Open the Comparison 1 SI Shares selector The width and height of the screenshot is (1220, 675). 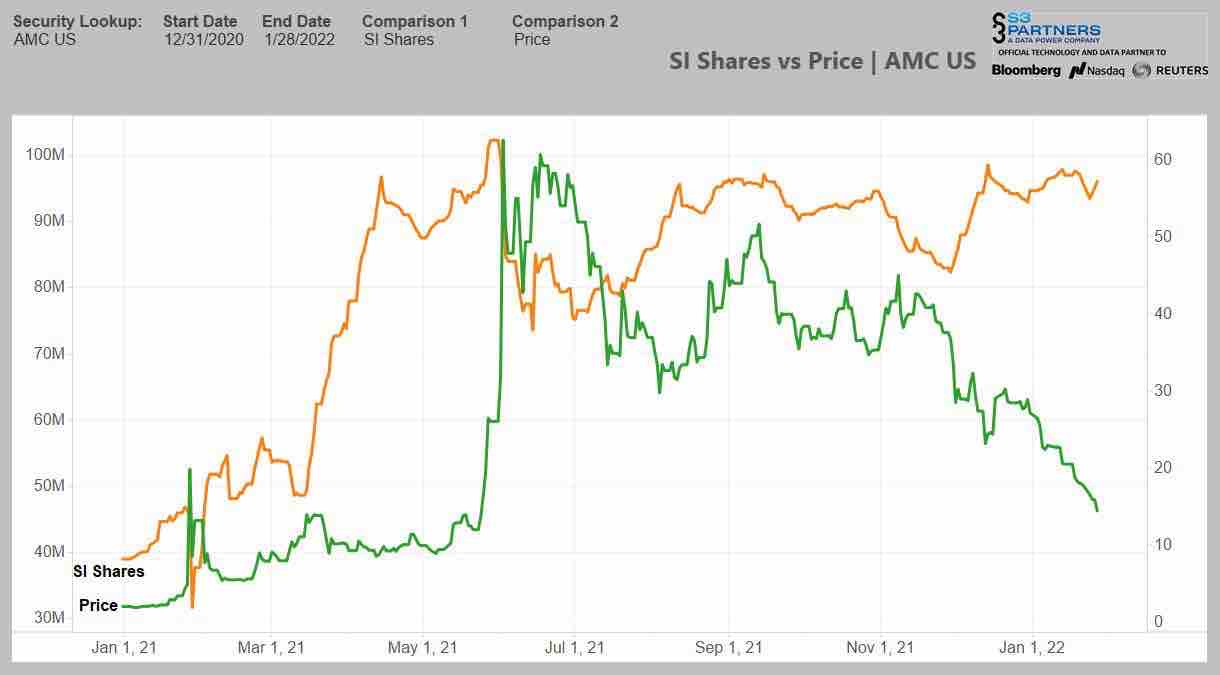(x=399, y=40)
